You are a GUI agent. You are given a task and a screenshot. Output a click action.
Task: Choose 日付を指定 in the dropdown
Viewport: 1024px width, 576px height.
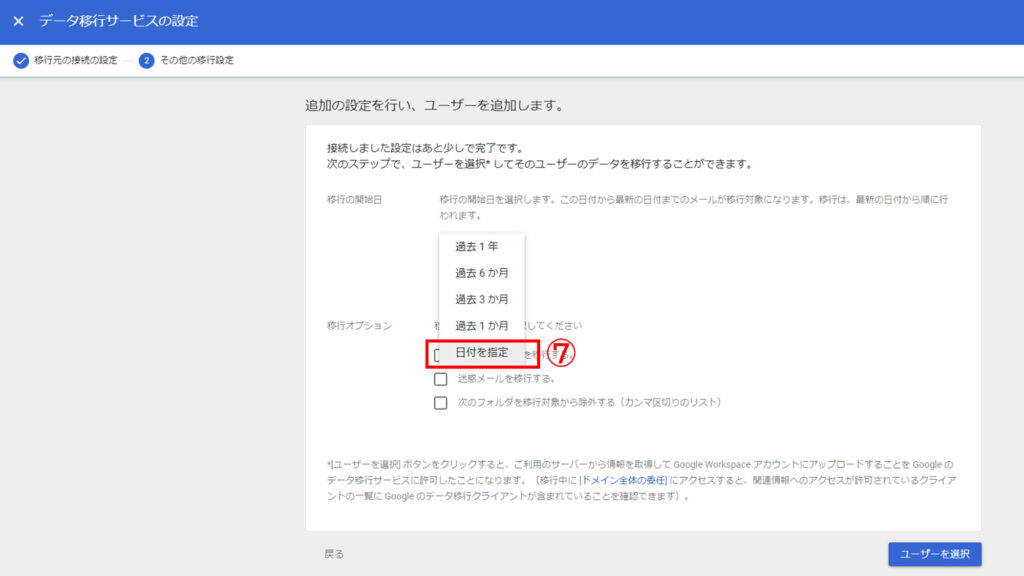[481, 353]
